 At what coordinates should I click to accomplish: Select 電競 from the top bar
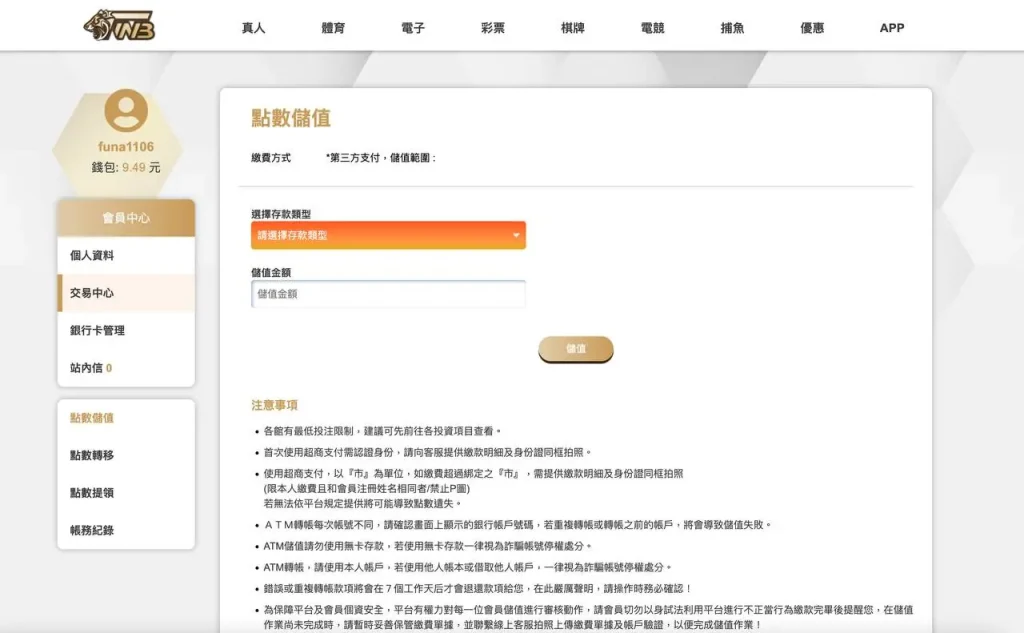click(652, 28)
